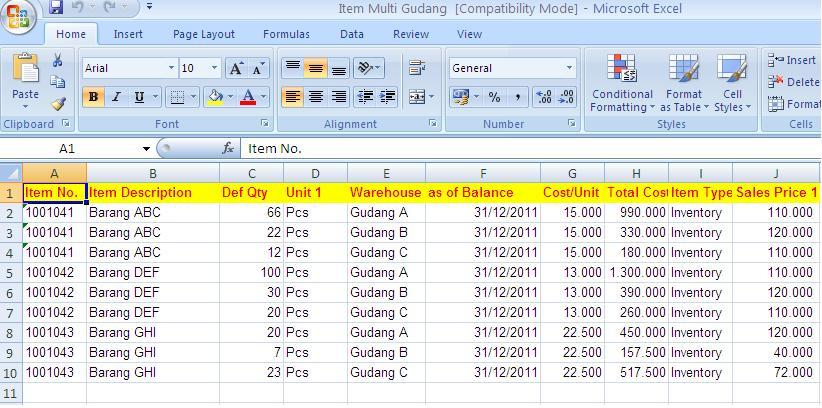Switch to the Review tab
The image size is (822, 408).
pyautogui.click(x=411, y=34)
